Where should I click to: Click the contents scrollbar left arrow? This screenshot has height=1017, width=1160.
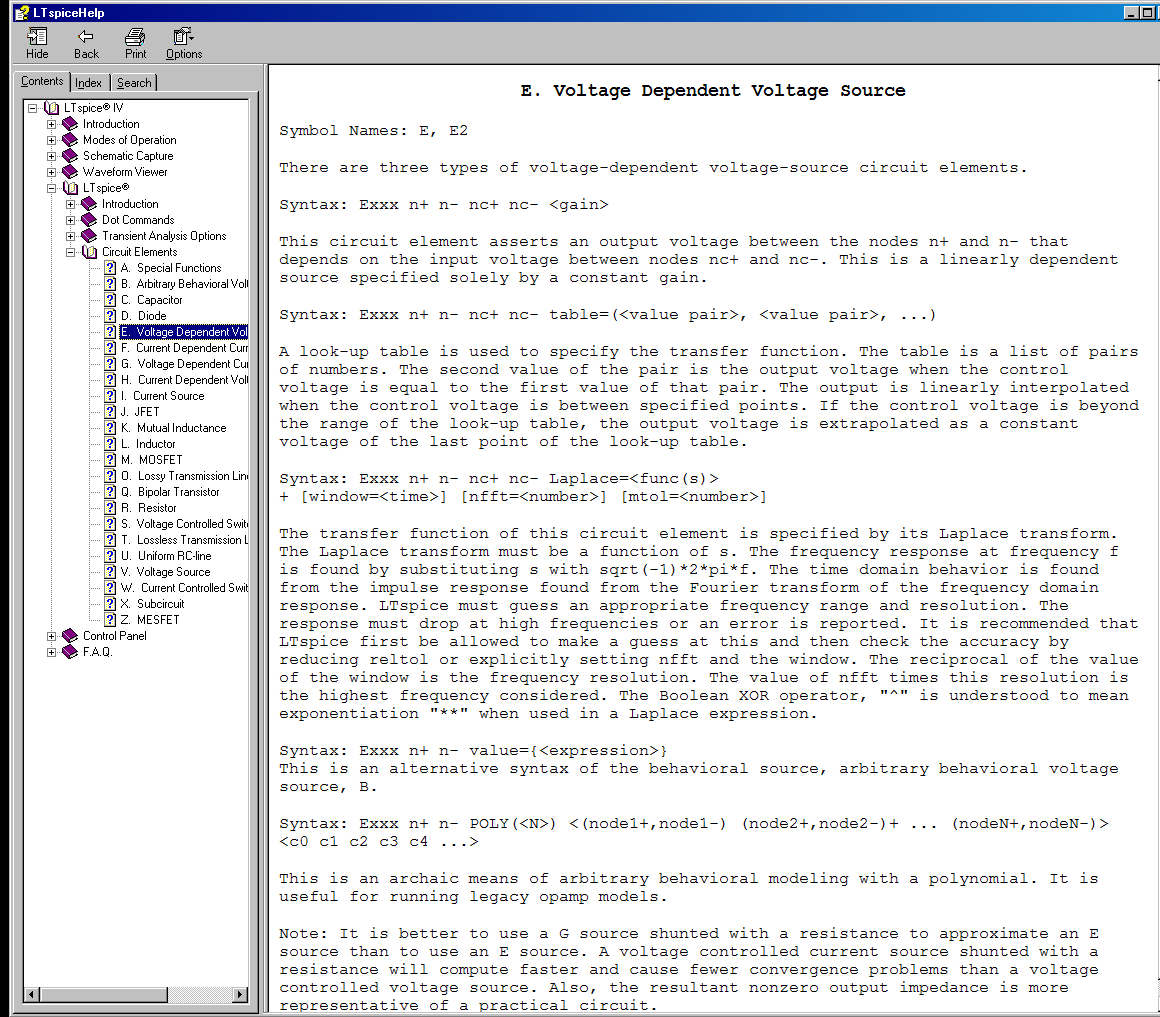point(31,995)
